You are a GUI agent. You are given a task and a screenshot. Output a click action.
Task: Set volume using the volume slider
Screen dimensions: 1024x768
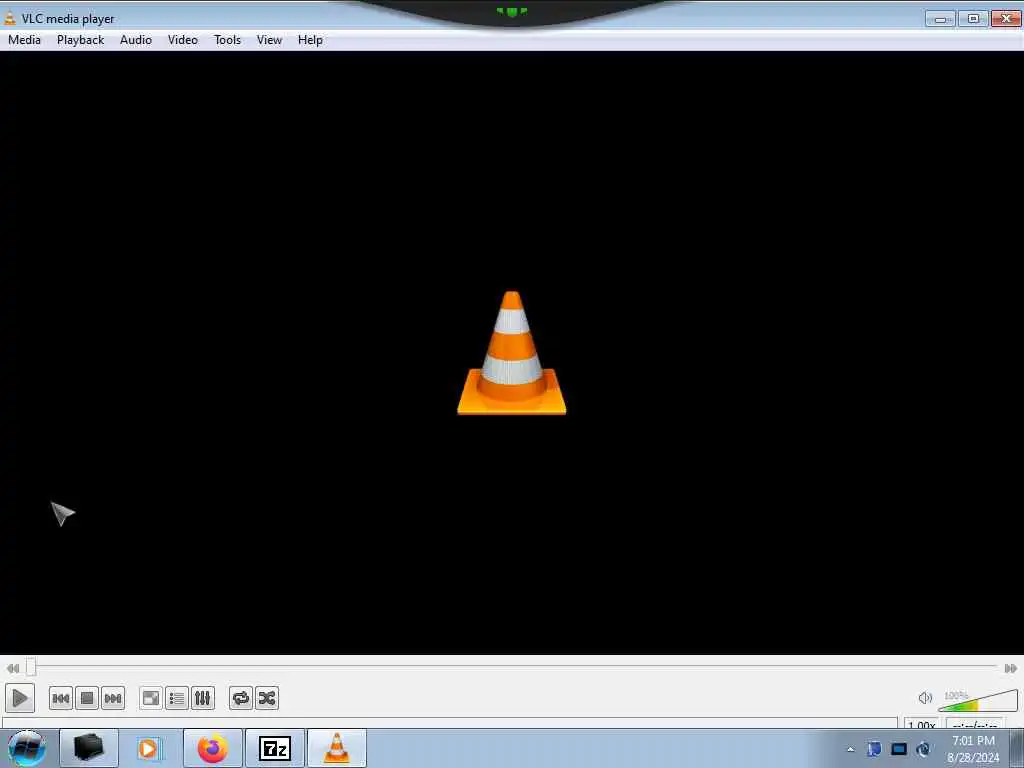pos(978,701)
